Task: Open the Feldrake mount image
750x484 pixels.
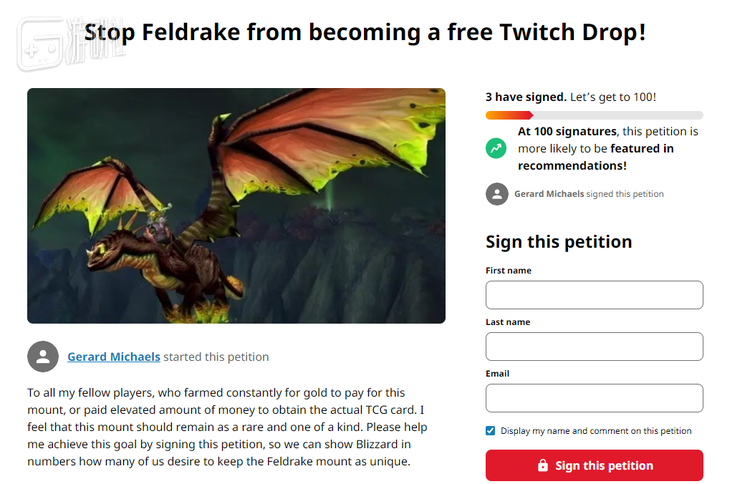Action: click(x=236, y=205)
